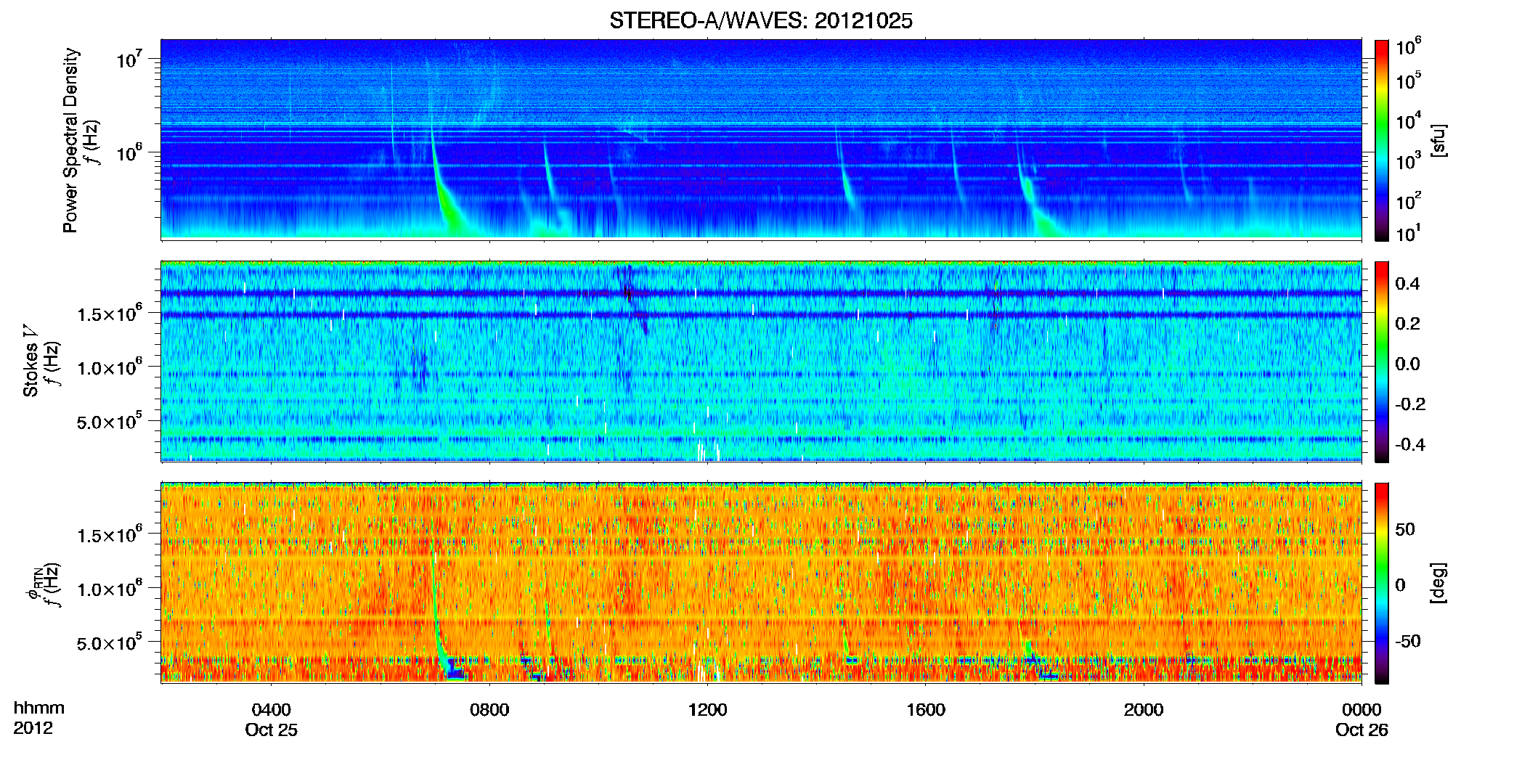Click the 0.0 Stokes color bar value

[x=1407, y=364]
